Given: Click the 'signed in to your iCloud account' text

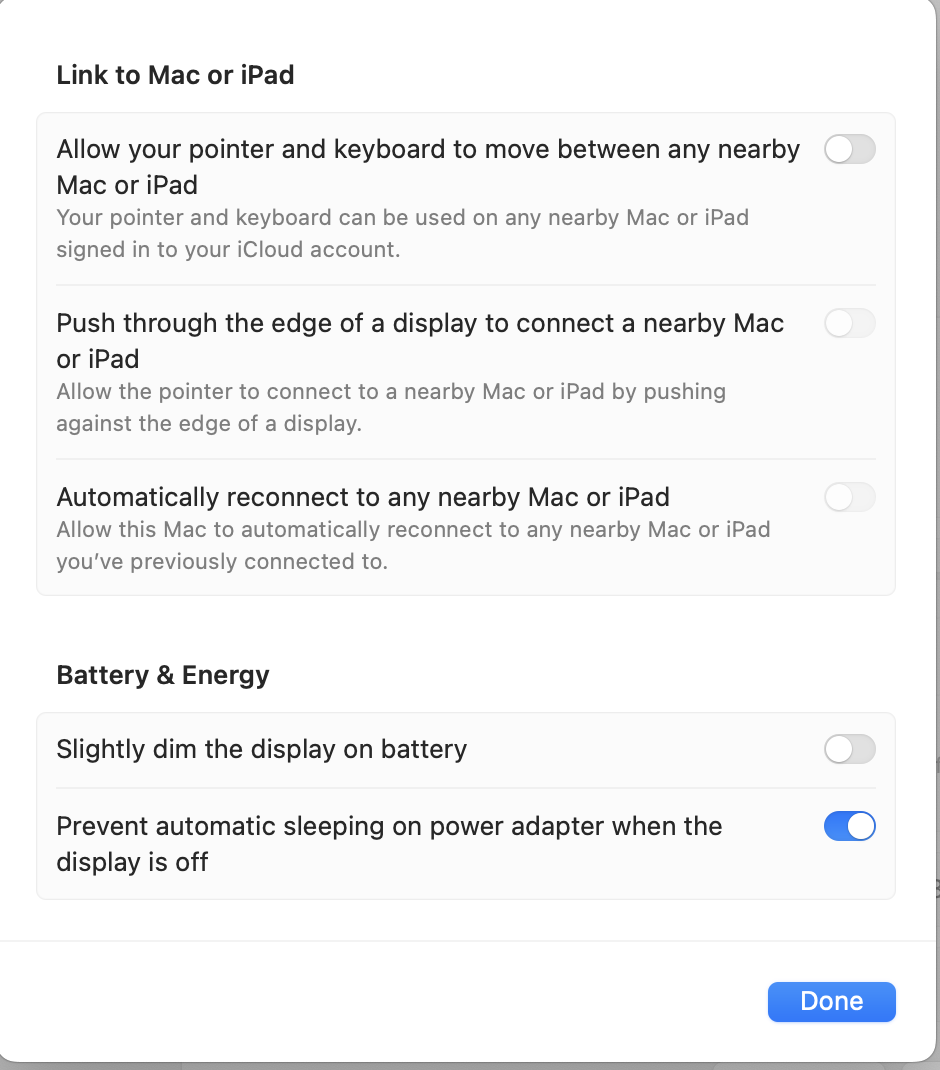Looking at the screenshot, I should pos(228,250).
